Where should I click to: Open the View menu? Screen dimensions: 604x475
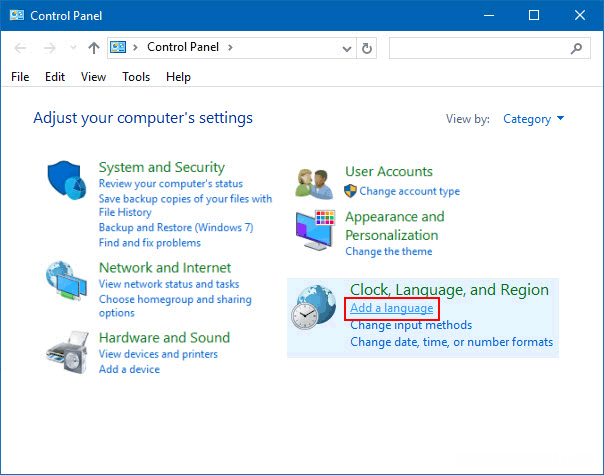click(93, 77)
